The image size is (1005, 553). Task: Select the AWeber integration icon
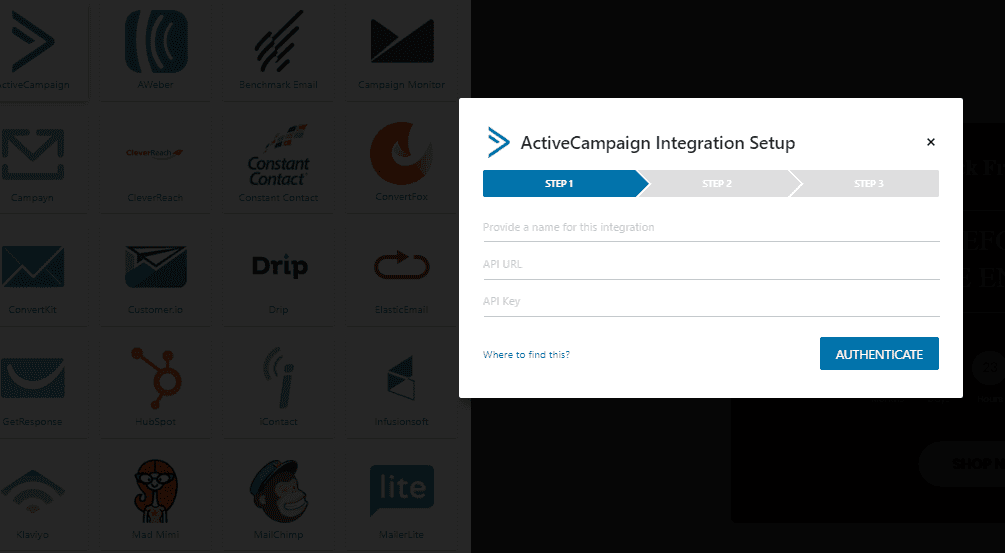[156, 42]
